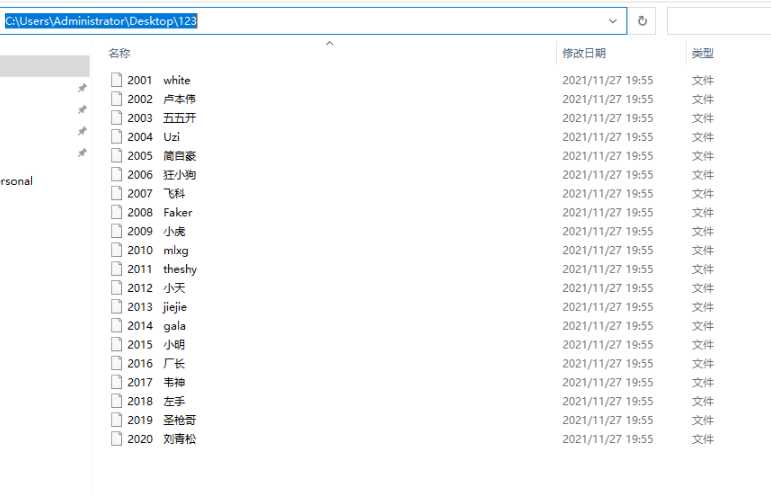771x495 pixels.
Task: Click the file icon of 2001 white
Action: (117, 80)
